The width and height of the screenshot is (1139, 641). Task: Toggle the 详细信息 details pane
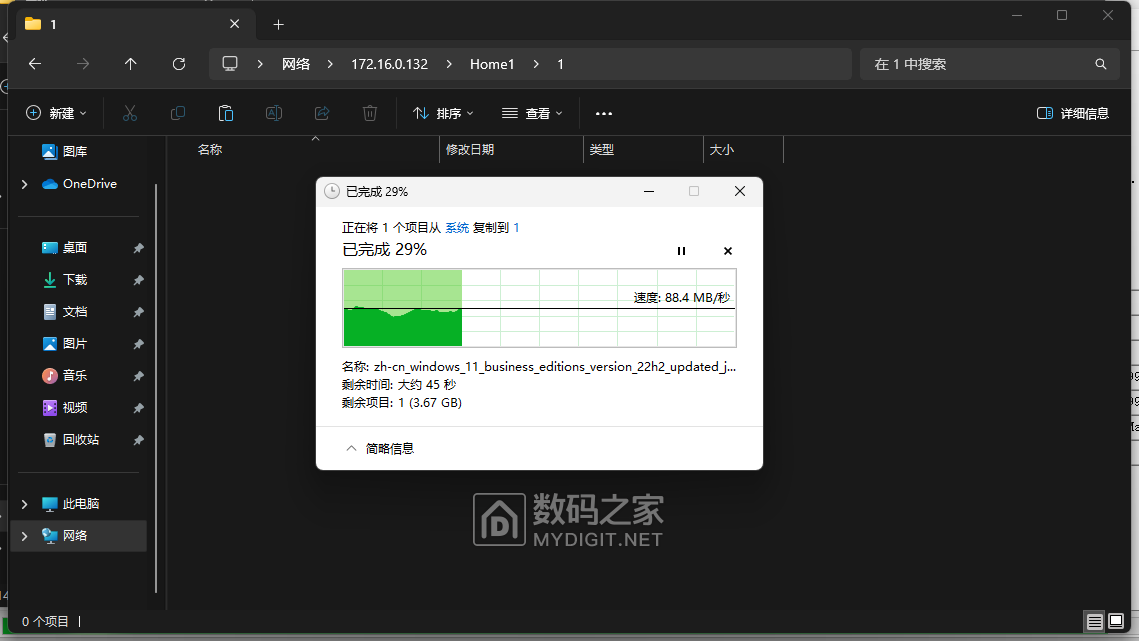coord(1073,113)
